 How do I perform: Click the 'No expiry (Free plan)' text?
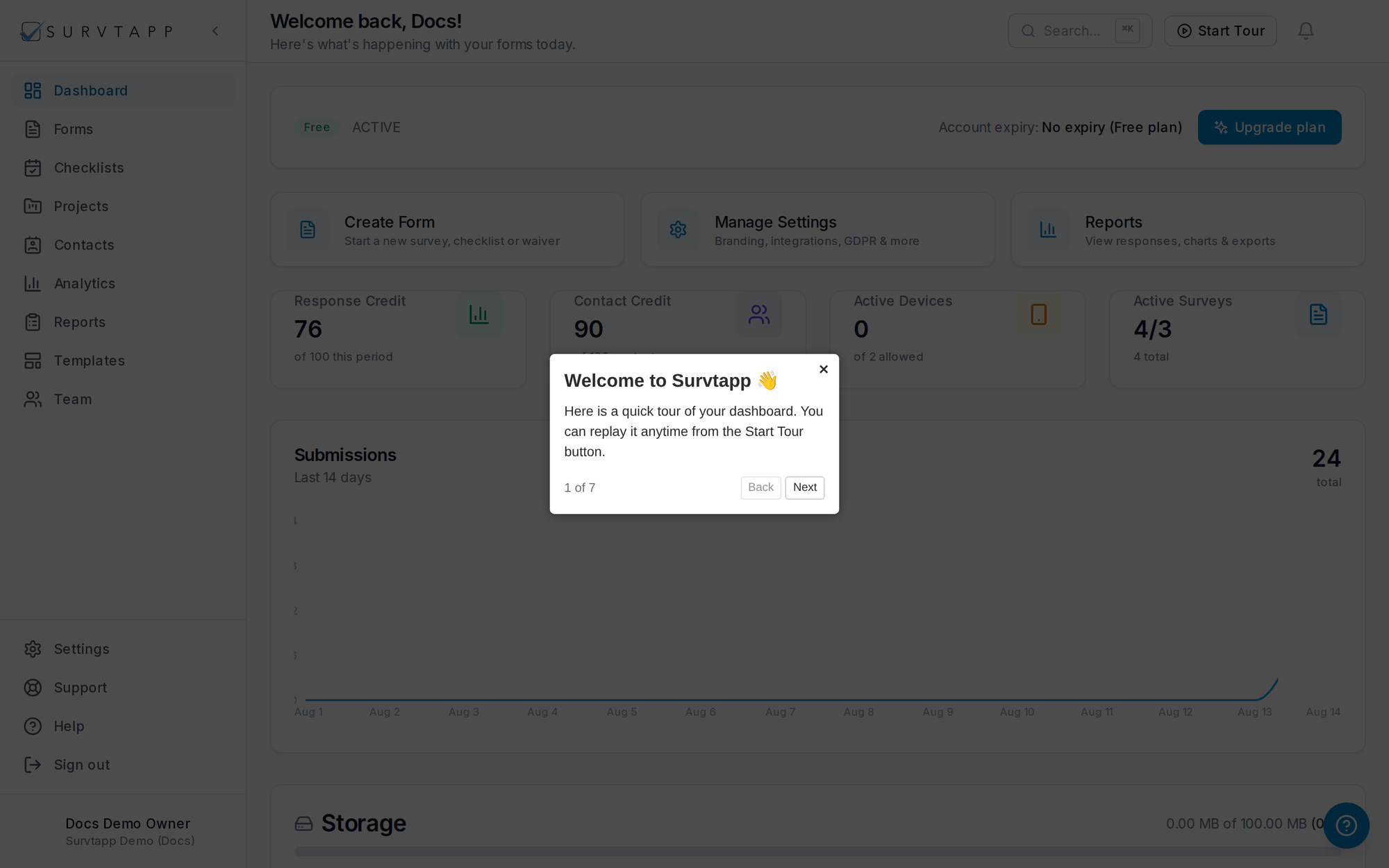(1111, 128)
